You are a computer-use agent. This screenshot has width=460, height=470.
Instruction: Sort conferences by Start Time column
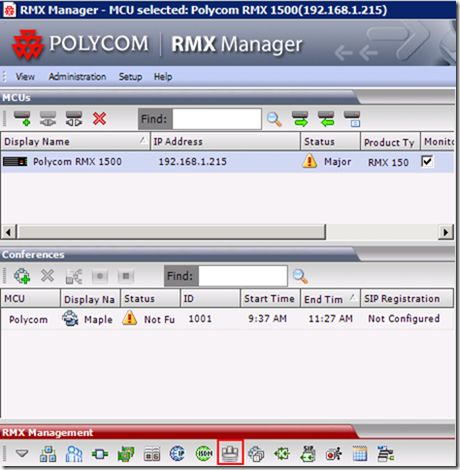tap(270, 298)
